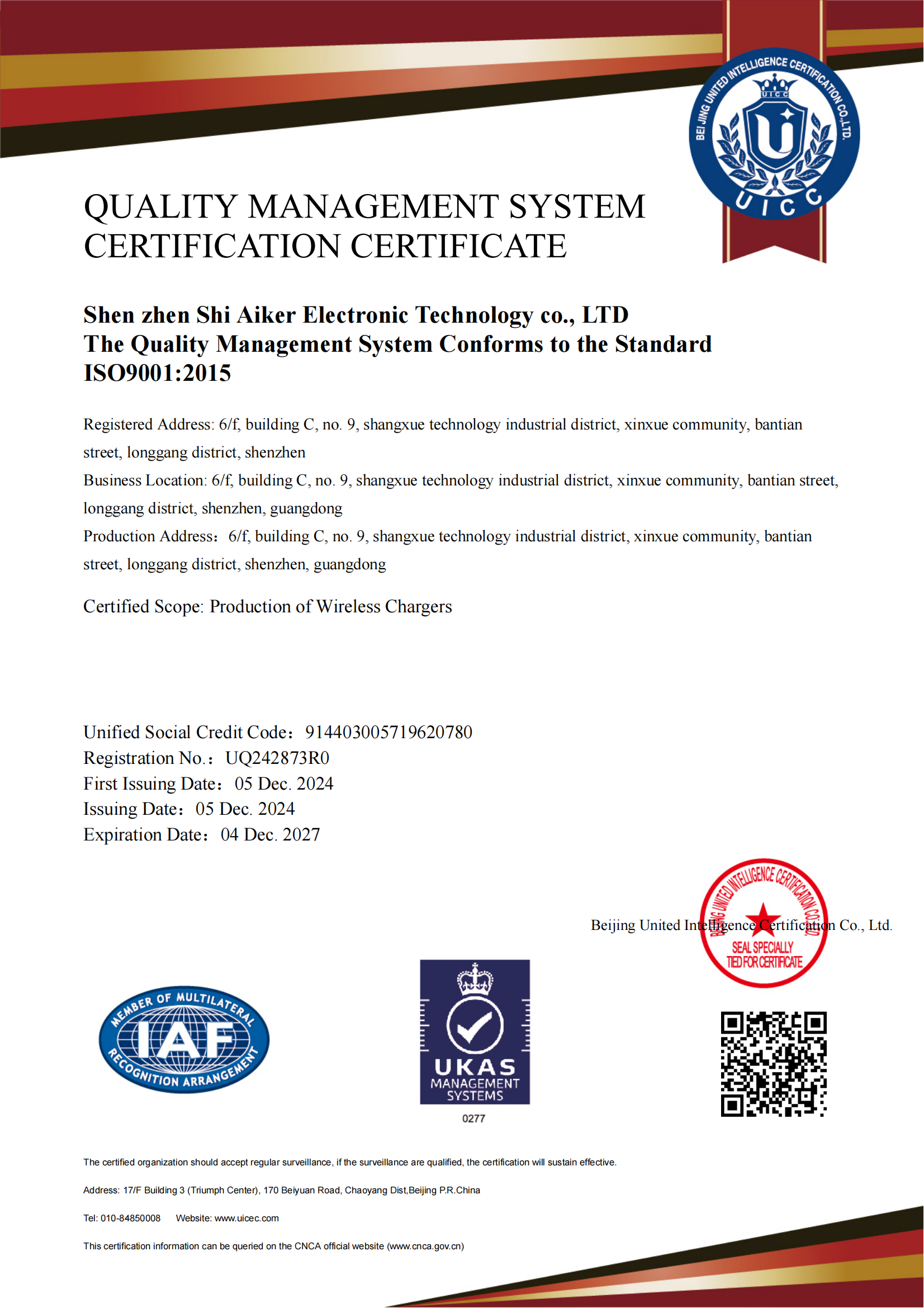Click the UKAS Management Systems logo
This screenshot has width=924, height=1308.
point(475,1032)
